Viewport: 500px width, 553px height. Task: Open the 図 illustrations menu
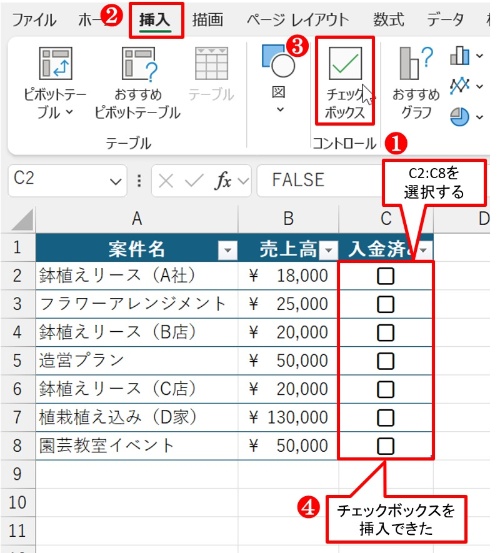tap(279, 79)
